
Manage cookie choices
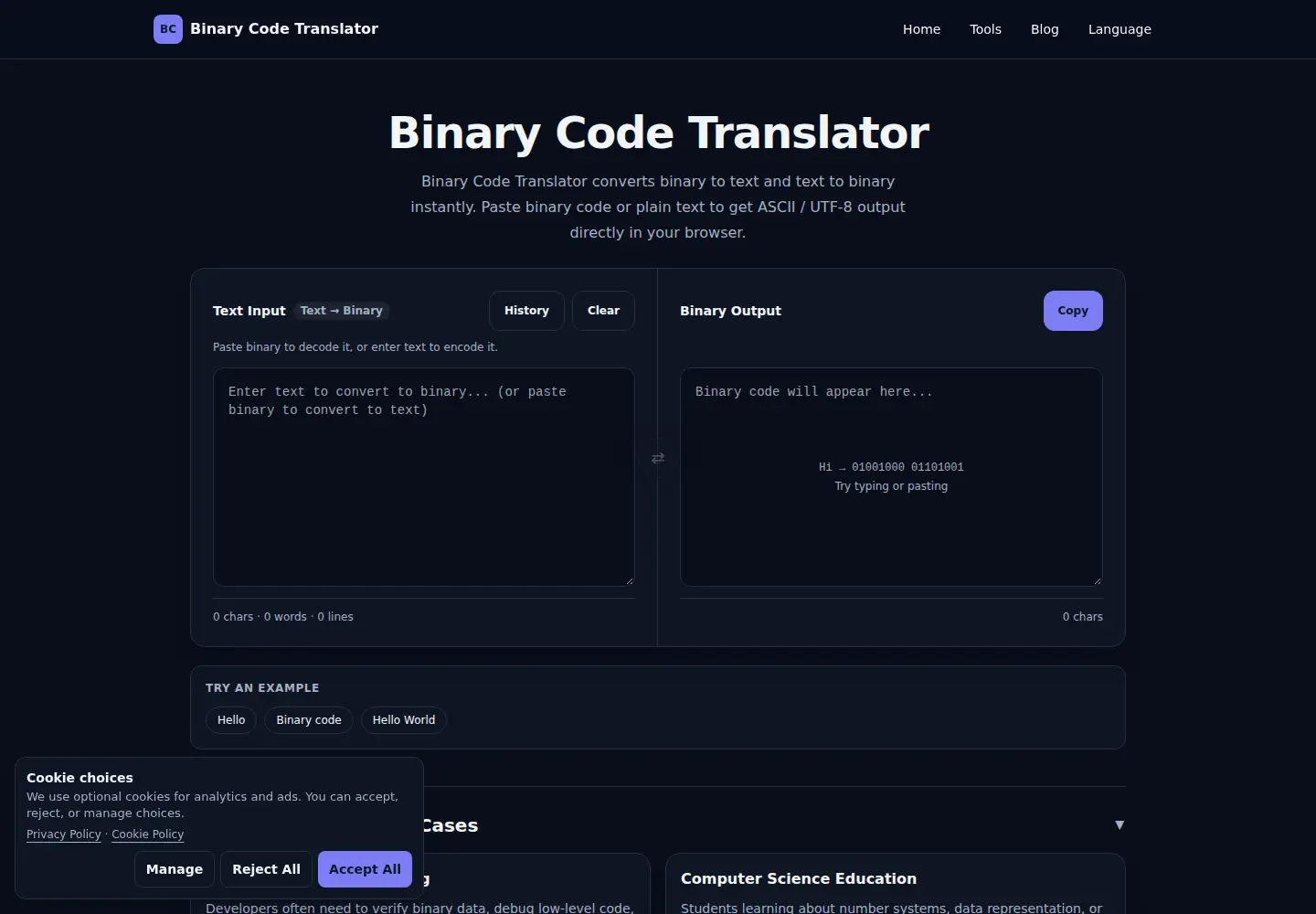pyautogui.click(x=175, y=869)
